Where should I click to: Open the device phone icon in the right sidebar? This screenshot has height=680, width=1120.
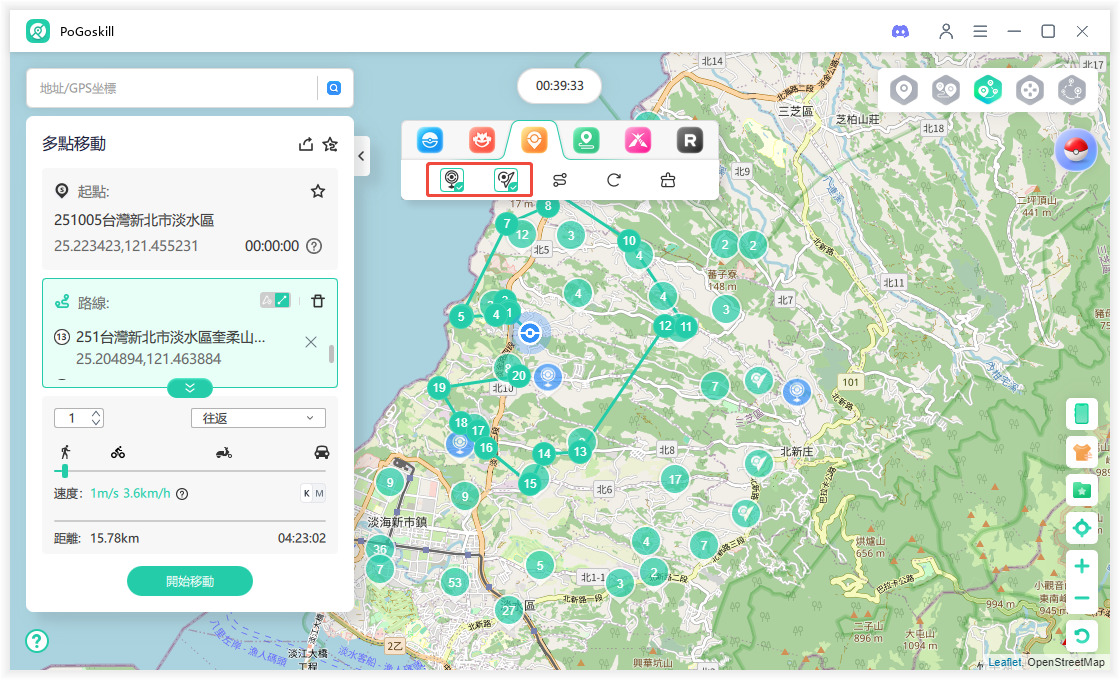1081,414
